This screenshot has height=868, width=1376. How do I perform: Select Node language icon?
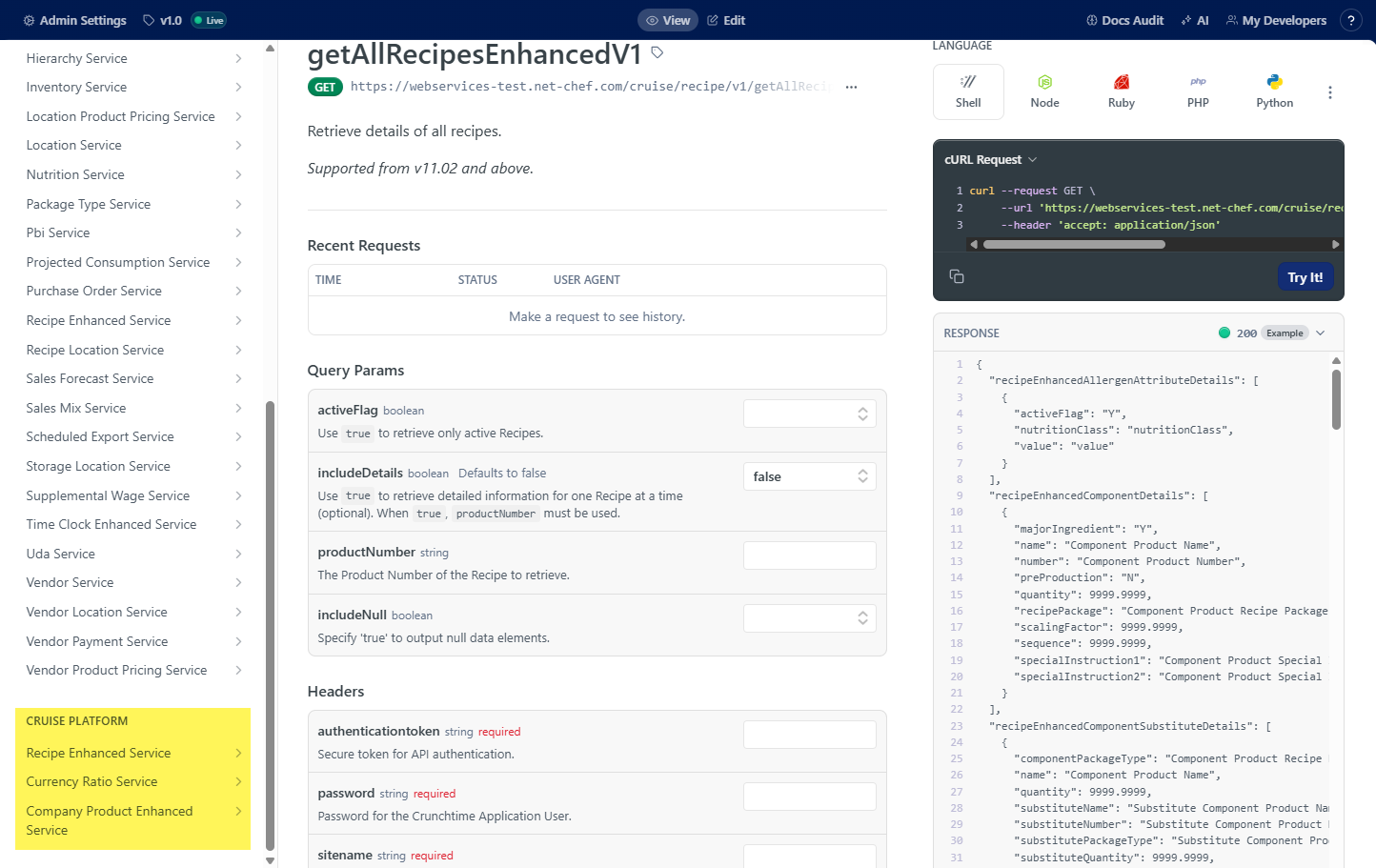pos(1044,91)
